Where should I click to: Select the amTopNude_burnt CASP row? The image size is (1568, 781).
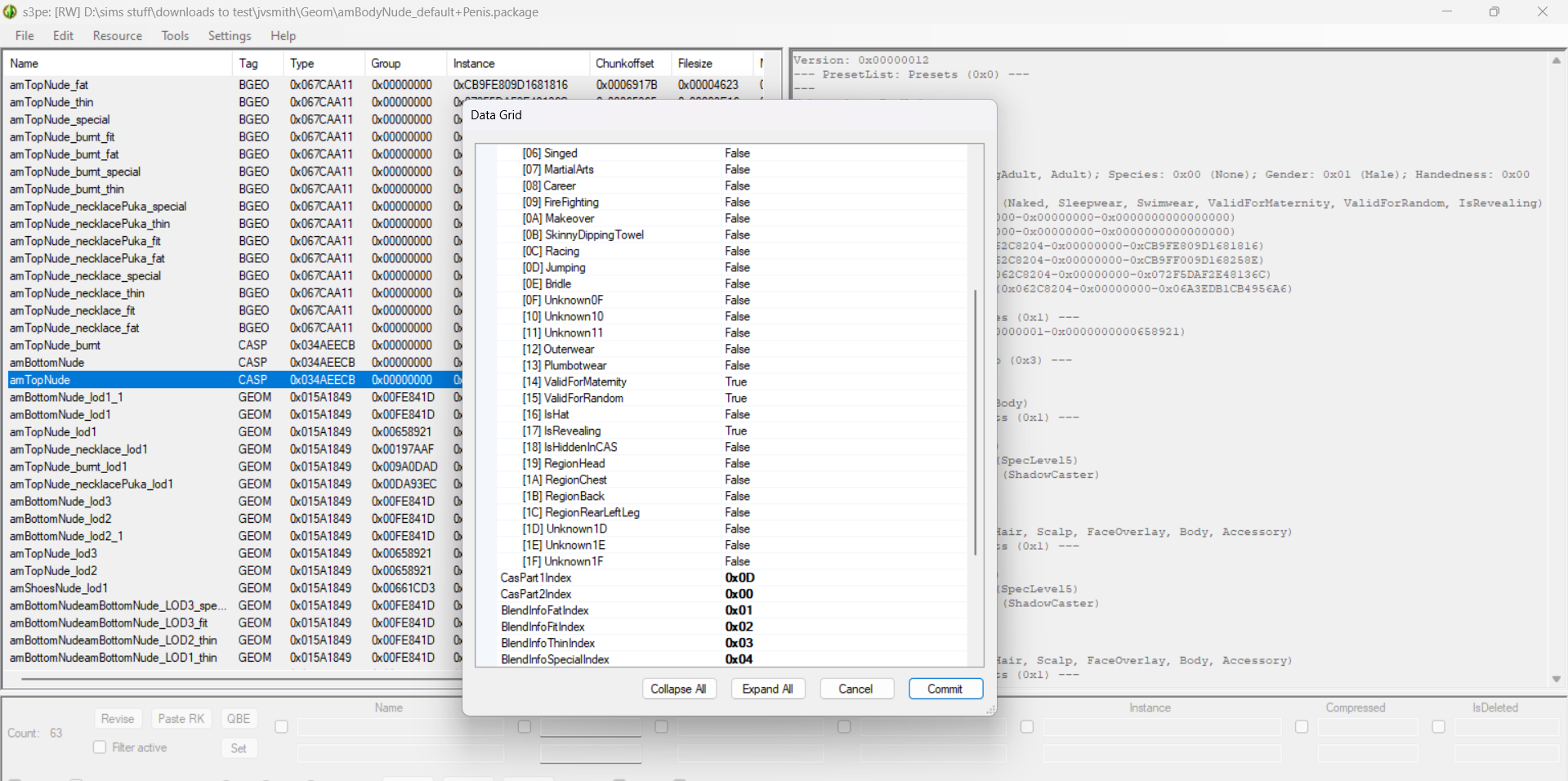pyautogui.click(x=235, y=346)
